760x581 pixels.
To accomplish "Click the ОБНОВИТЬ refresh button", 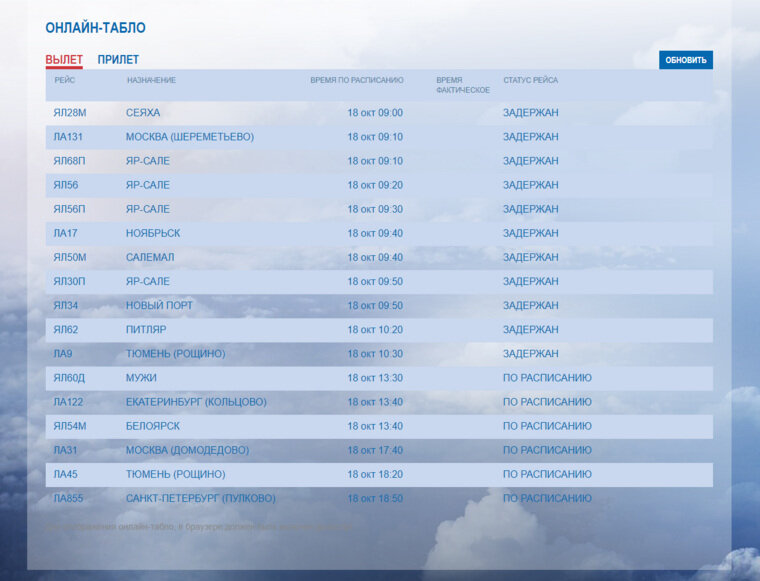I will pos(685,60).
